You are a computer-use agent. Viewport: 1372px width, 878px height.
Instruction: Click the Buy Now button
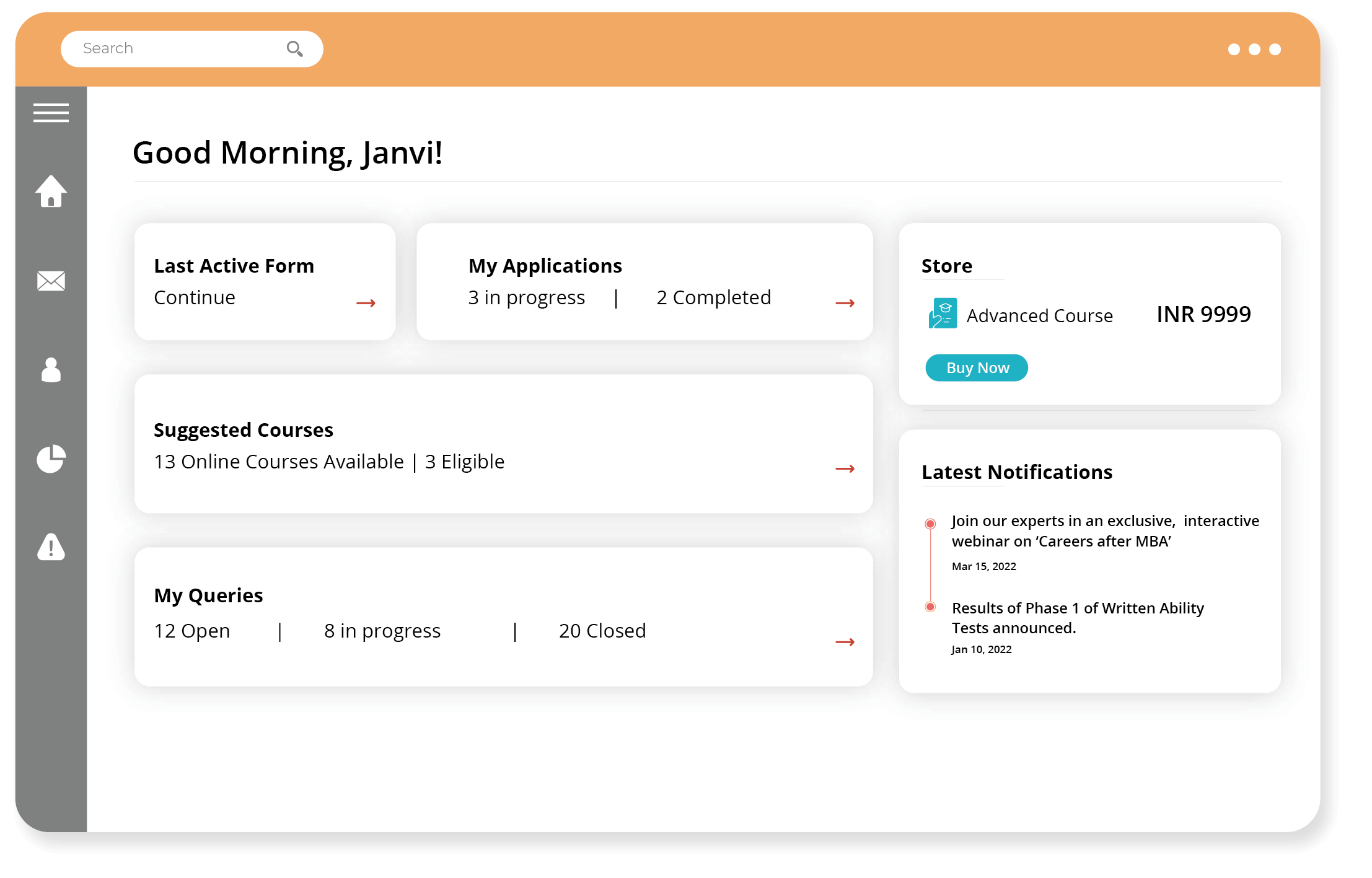976,367
